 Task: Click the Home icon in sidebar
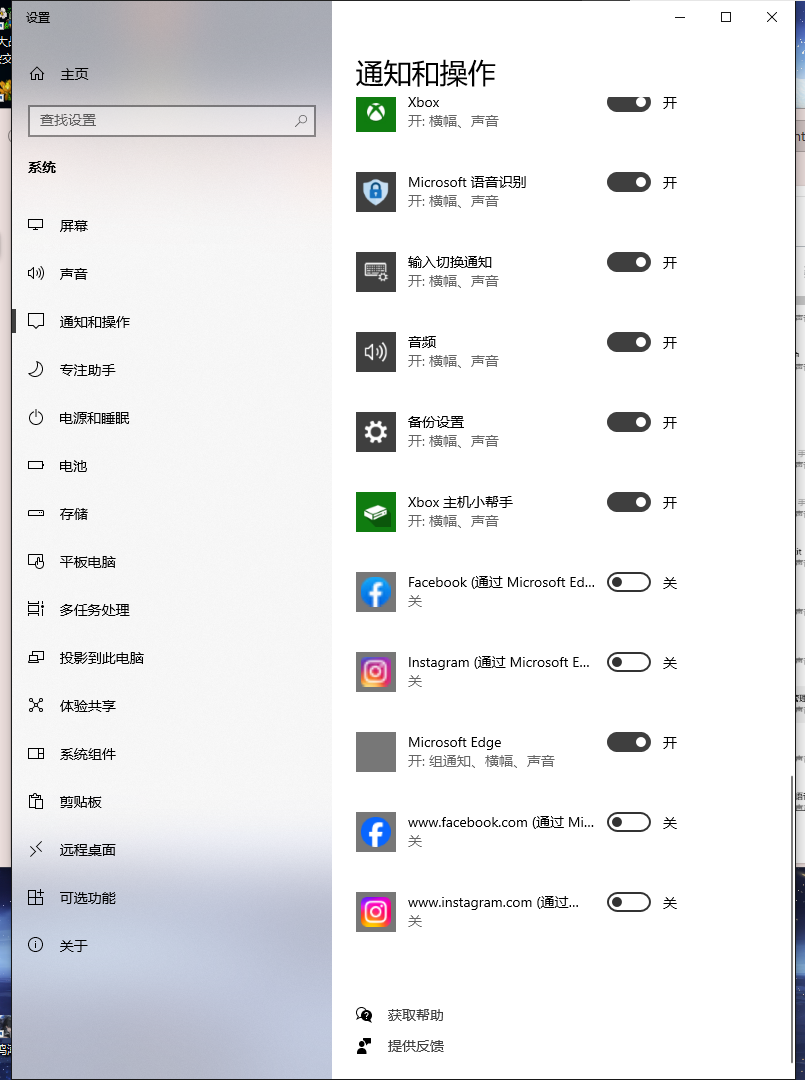pos(36,74)
